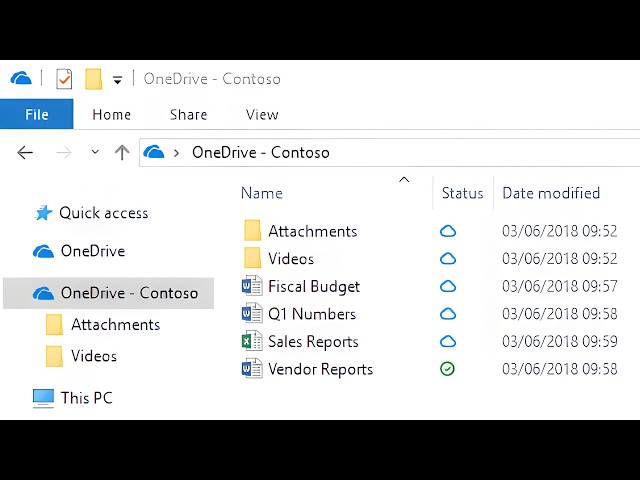640x480 pixels.
Task: Click the cloud status icon of Sales Reports
Action: 448,342
